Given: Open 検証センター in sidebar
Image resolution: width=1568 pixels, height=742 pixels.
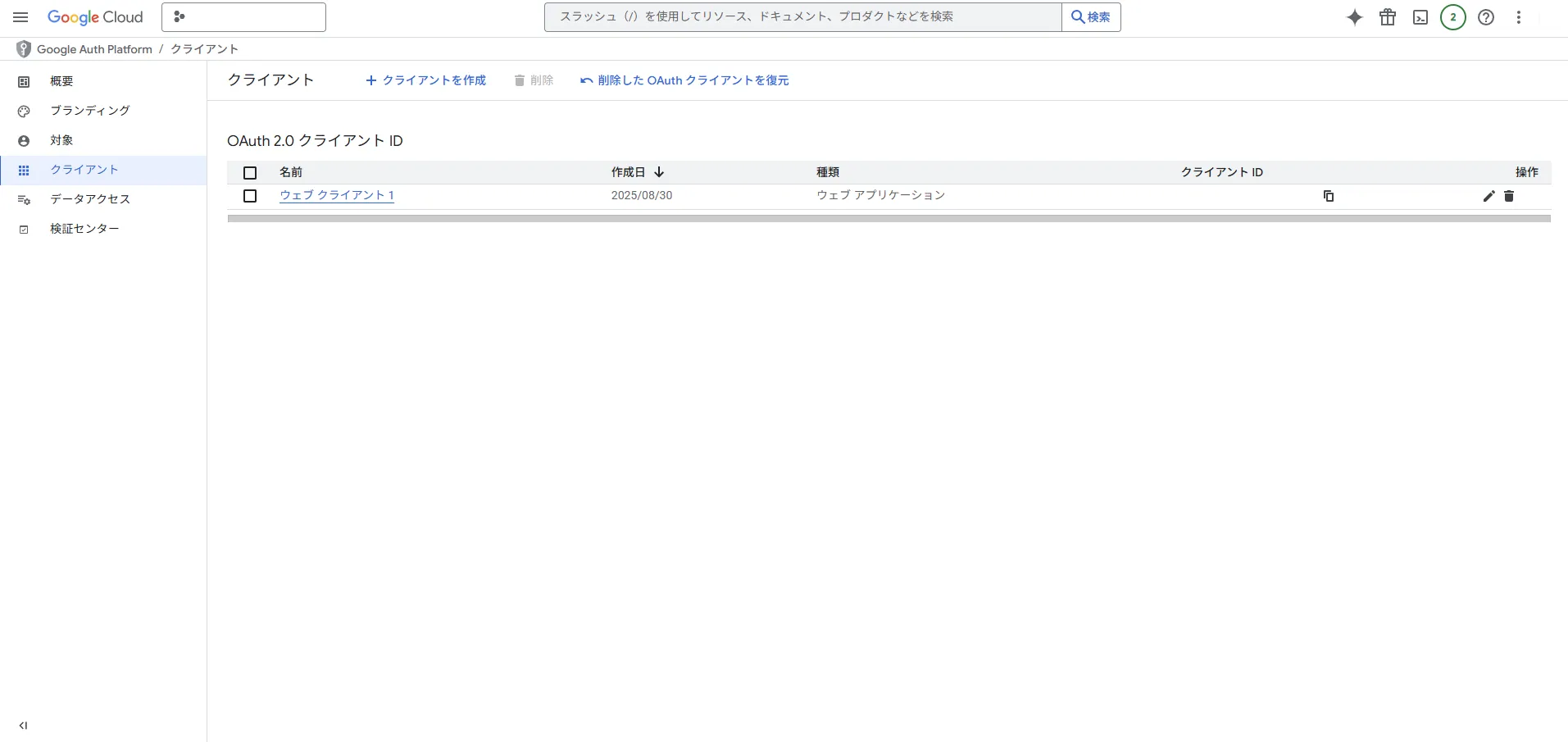Looking at the screenshot, I should (103, 229).
